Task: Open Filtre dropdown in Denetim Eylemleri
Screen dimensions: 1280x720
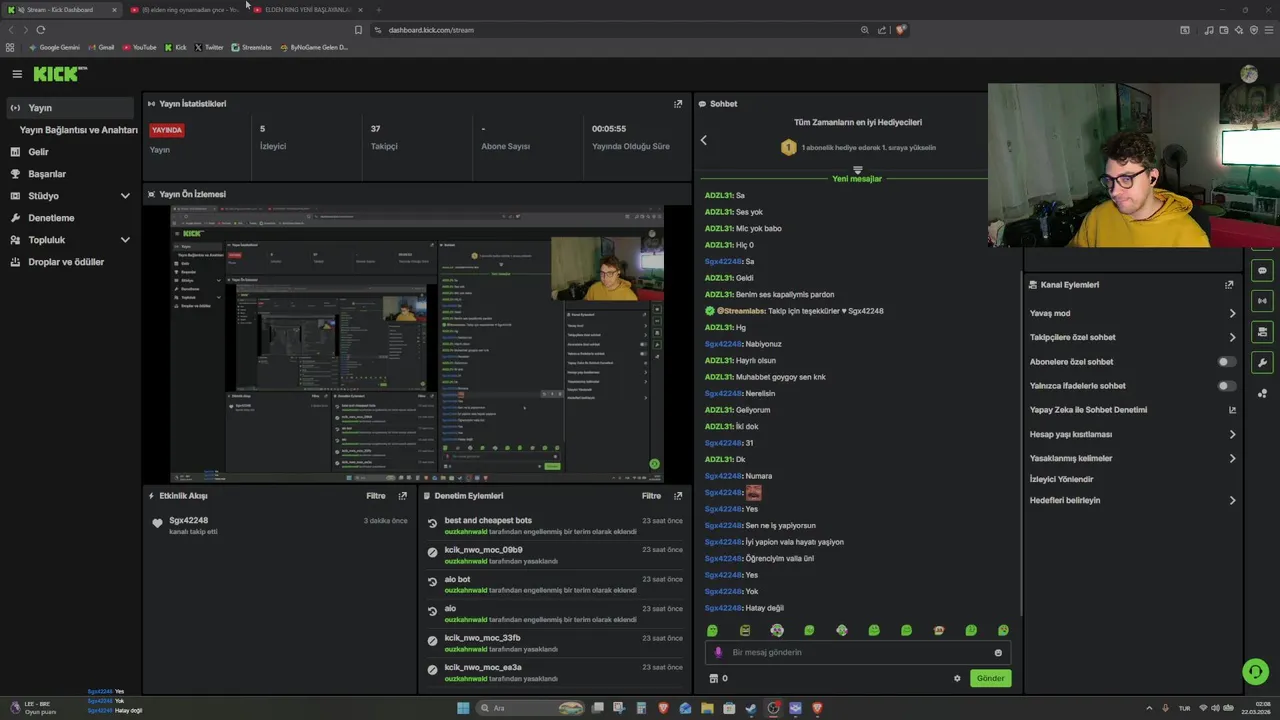Action: 651,496
